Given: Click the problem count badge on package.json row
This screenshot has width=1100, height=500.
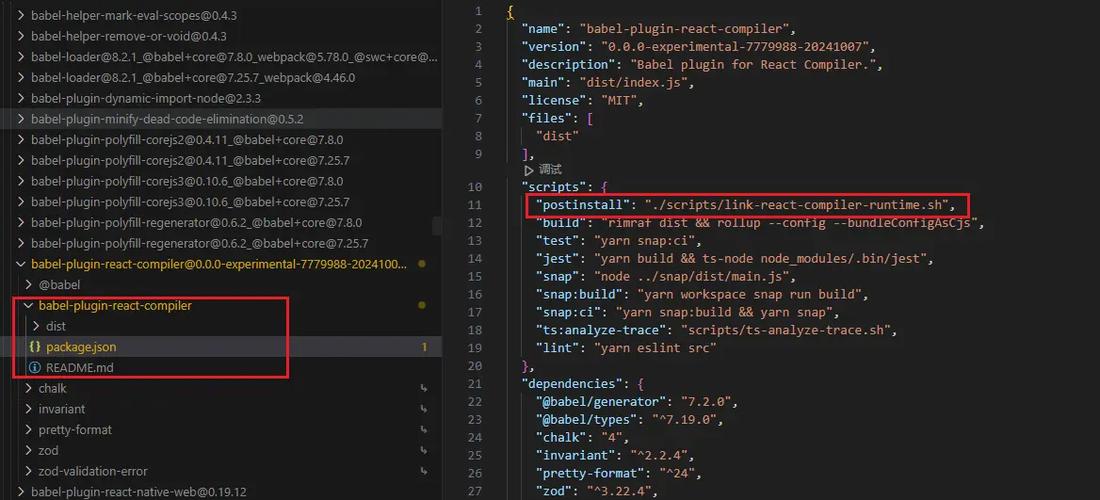Looking at the screenshot, I should coord(424,347).
